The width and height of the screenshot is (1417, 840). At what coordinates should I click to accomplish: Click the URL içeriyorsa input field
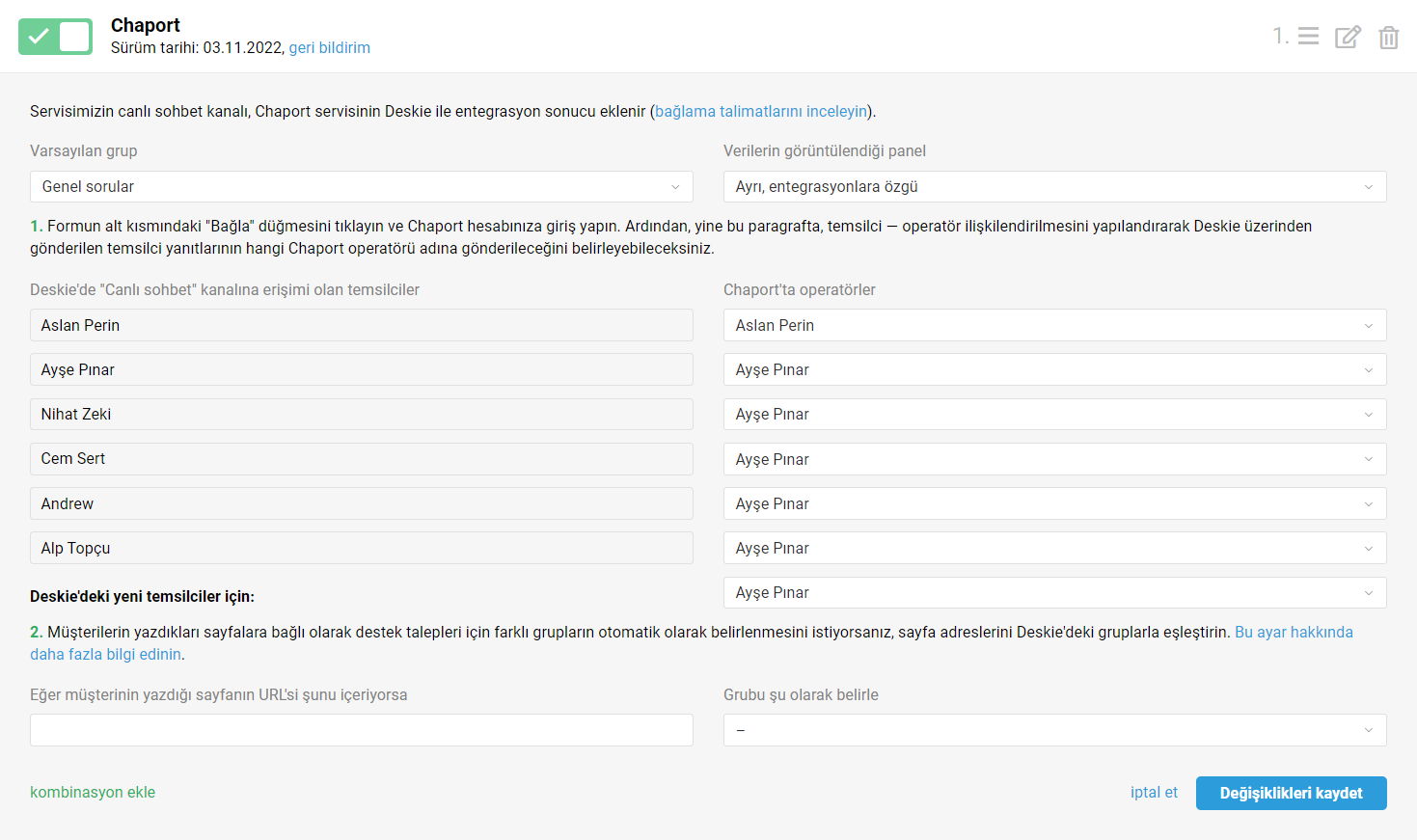point(362,730)
